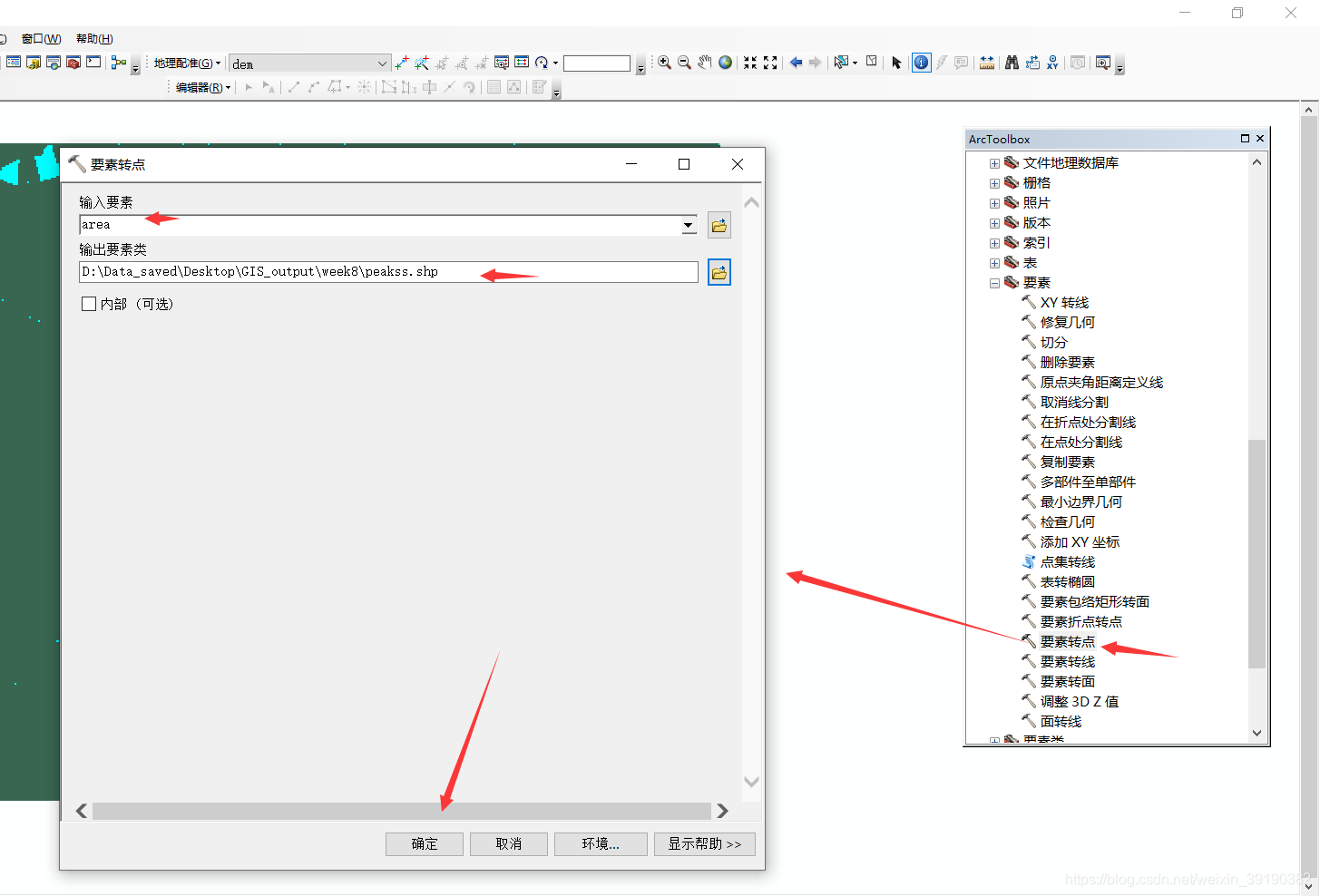Browse for output feature class folder icon
The height and width of the screenshot is (896, 1320).
(719, 272)
